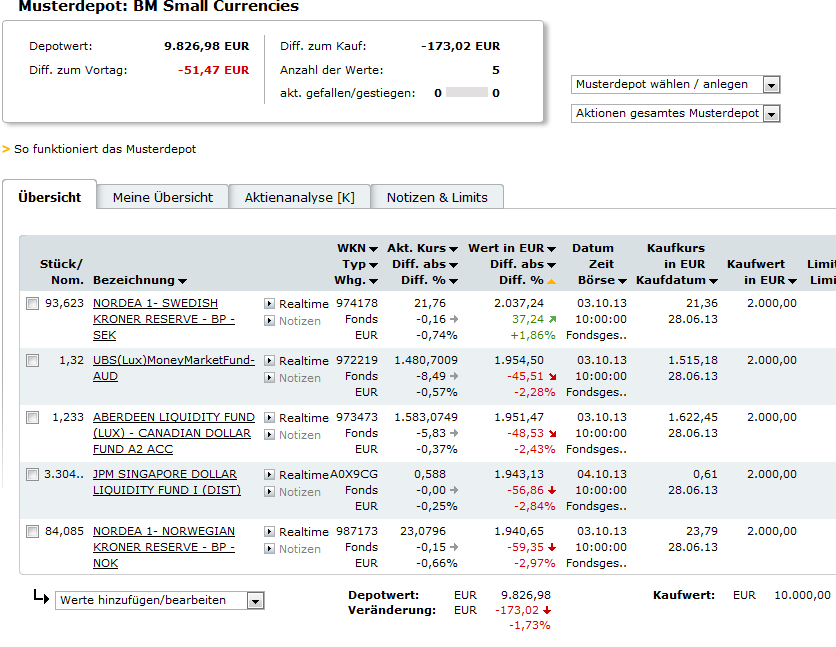Open Musterdepot wählen / anlegen dropdown

point(676,84)
